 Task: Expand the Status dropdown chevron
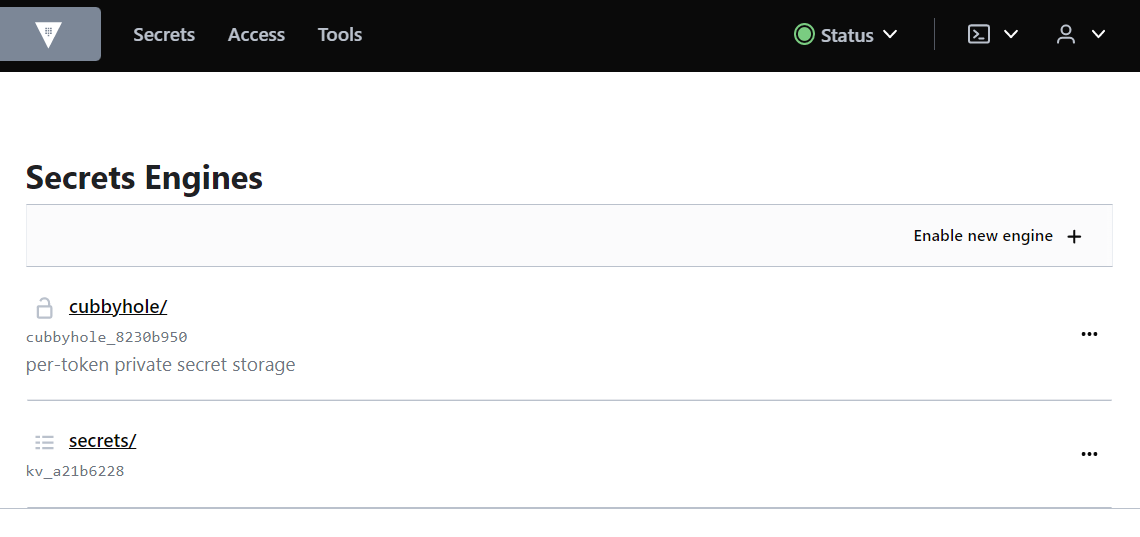pyautogui.click(x=890, y=34)
